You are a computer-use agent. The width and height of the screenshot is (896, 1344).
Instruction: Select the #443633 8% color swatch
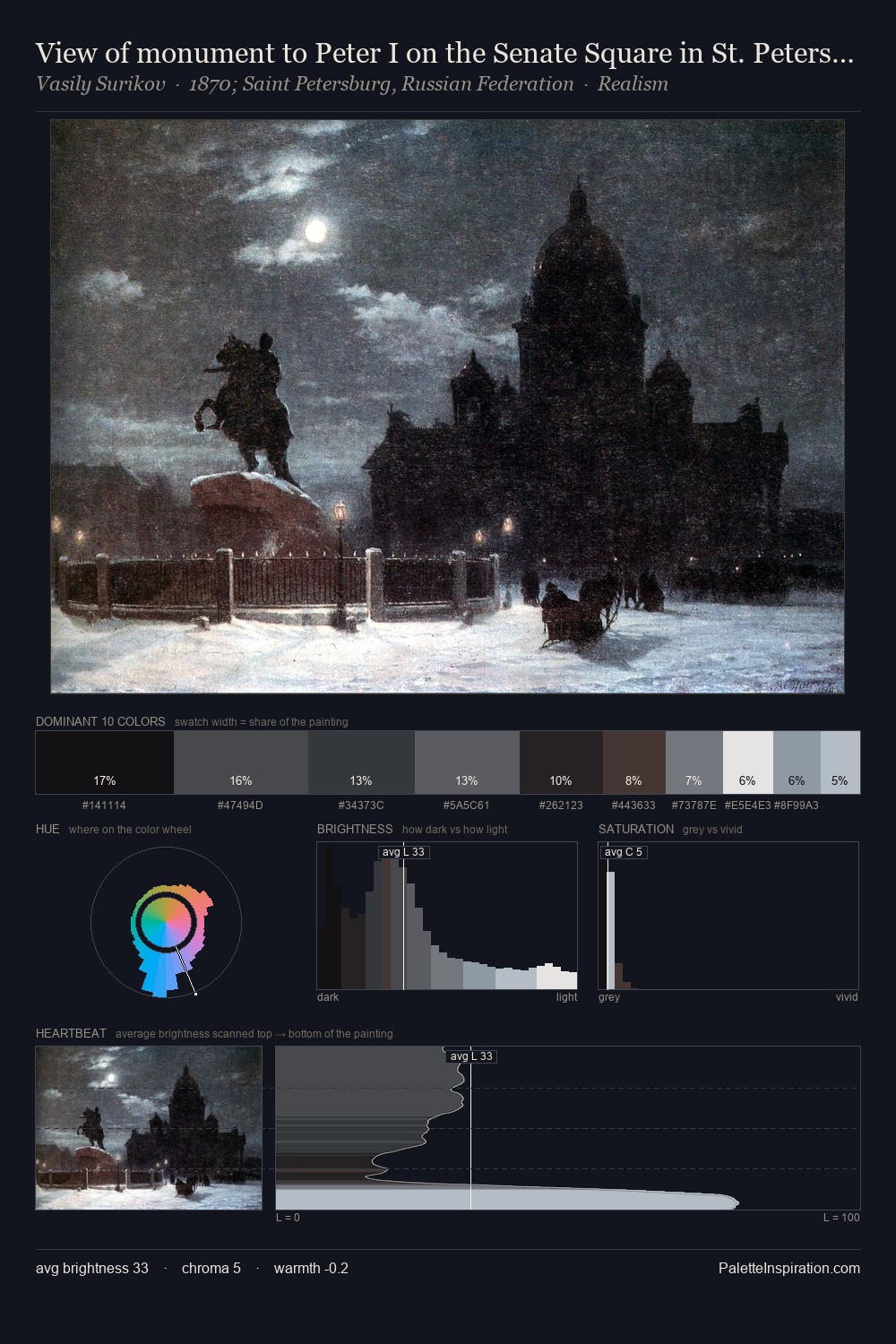[634, 762]
